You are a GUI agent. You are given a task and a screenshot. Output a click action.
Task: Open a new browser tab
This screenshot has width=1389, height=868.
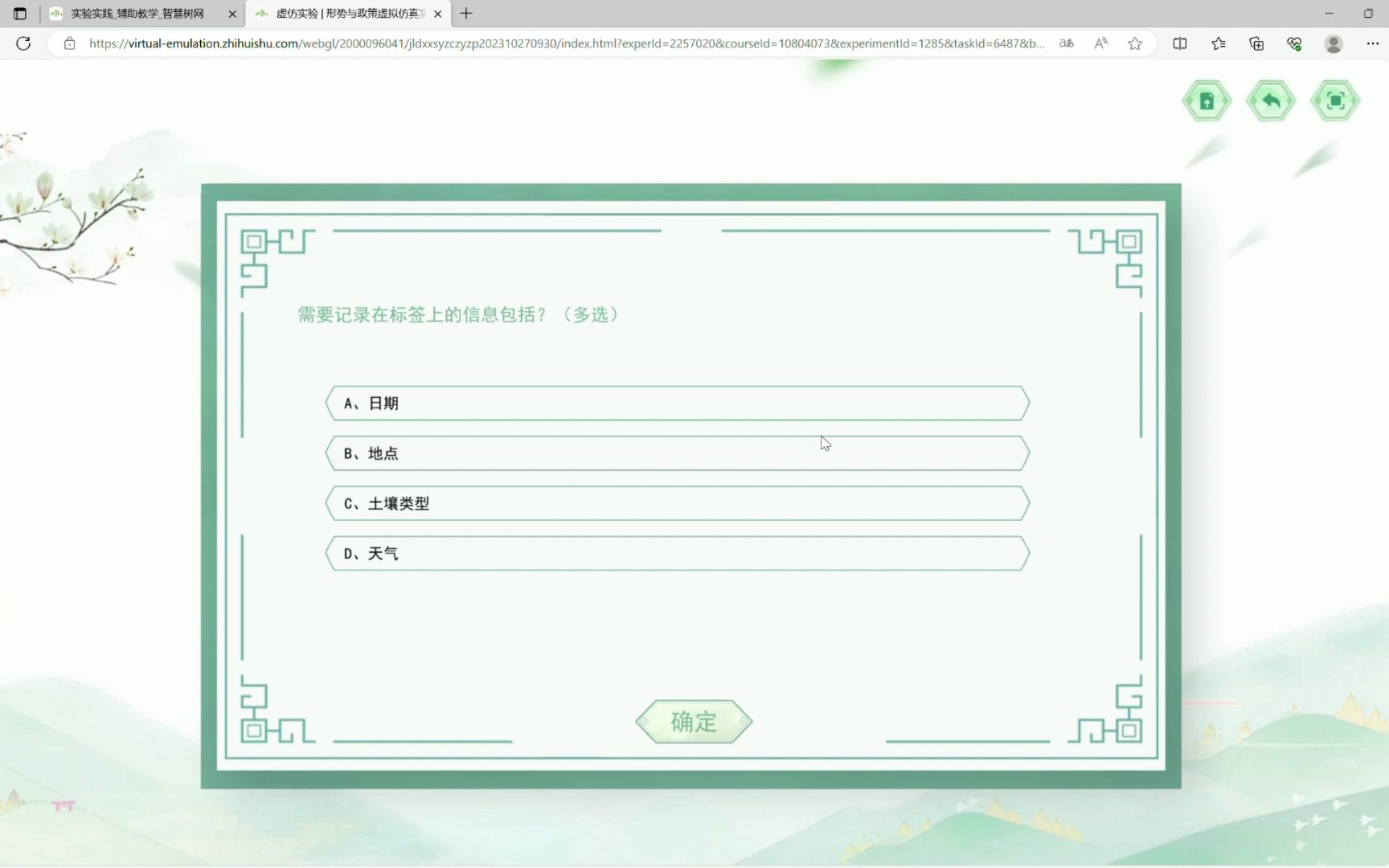466,14
